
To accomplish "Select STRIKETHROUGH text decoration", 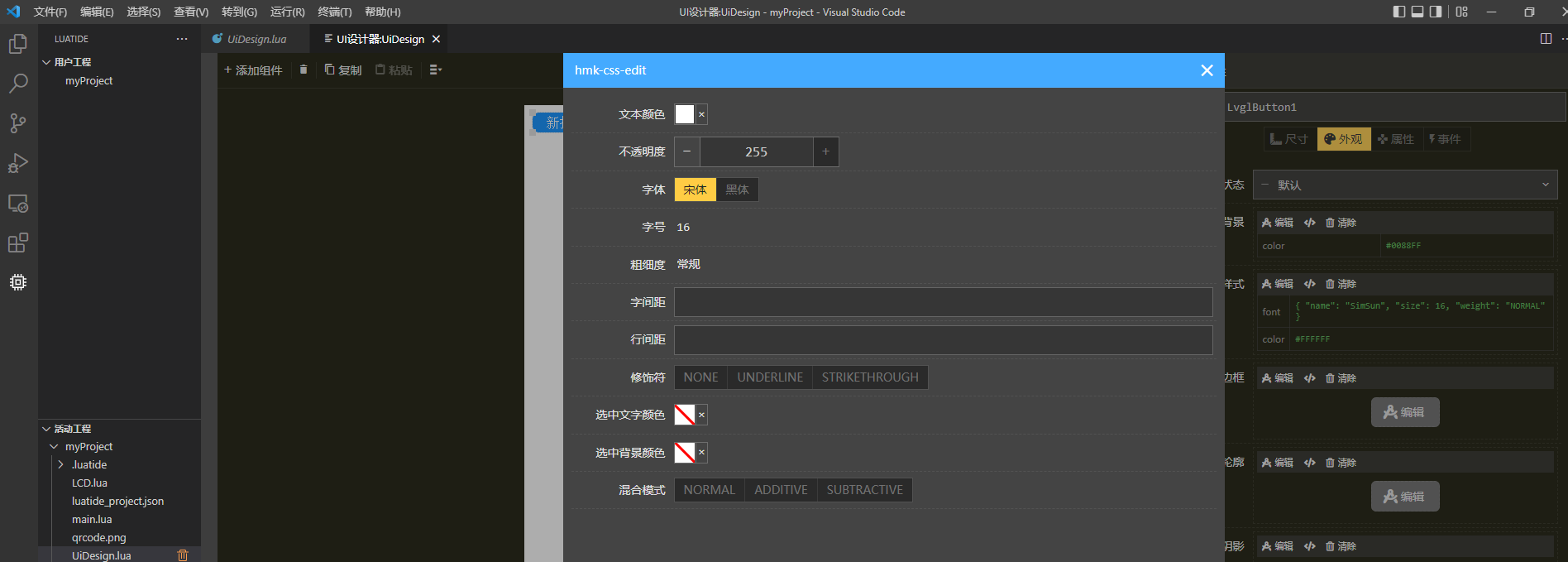I will (870, 377).
